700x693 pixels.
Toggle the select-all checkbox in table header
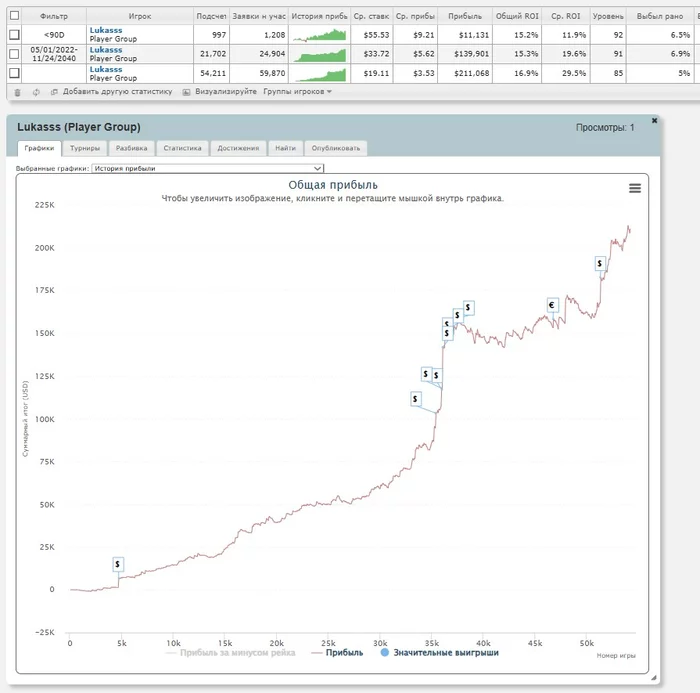click(x=14, y=15)
